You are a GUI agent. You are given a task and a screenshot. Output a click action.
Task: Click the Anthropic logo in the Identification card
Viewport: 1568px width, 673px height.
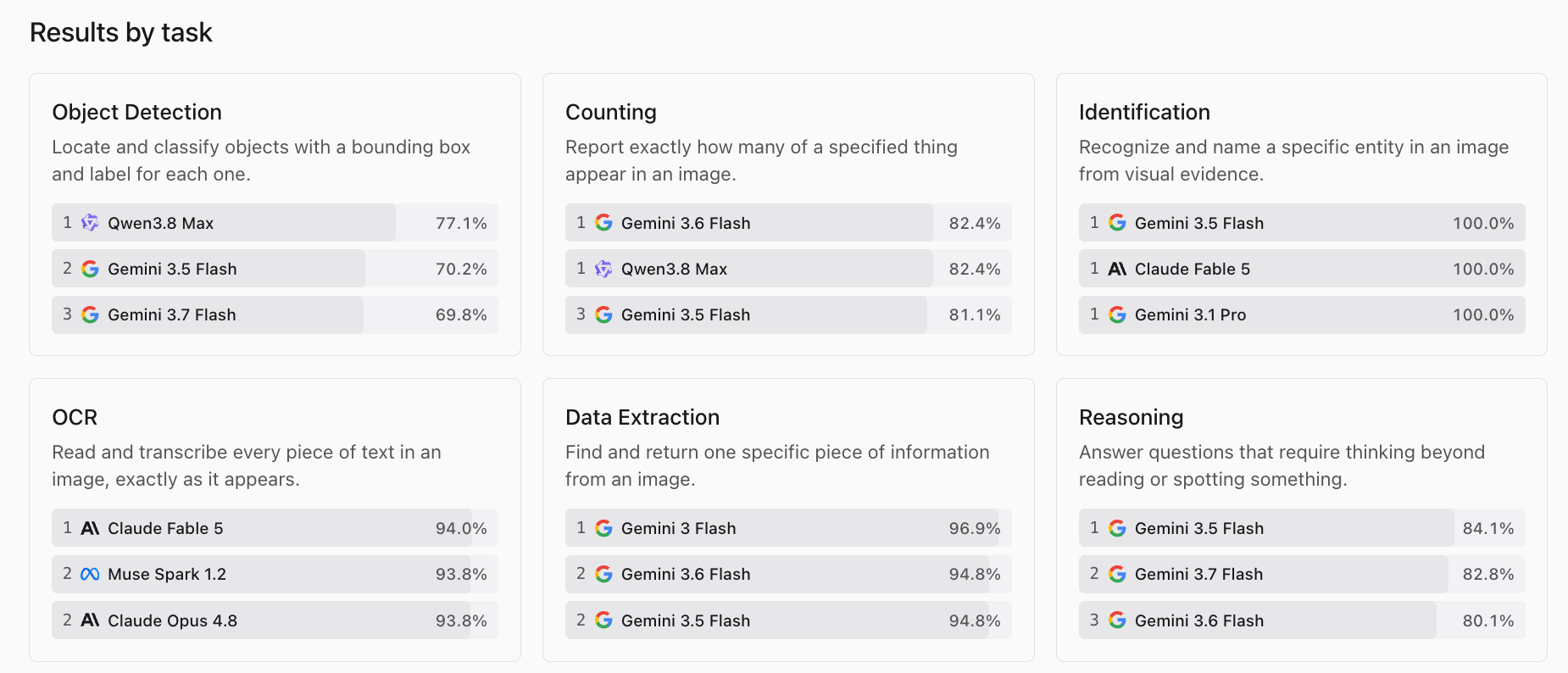(1117, 269)
